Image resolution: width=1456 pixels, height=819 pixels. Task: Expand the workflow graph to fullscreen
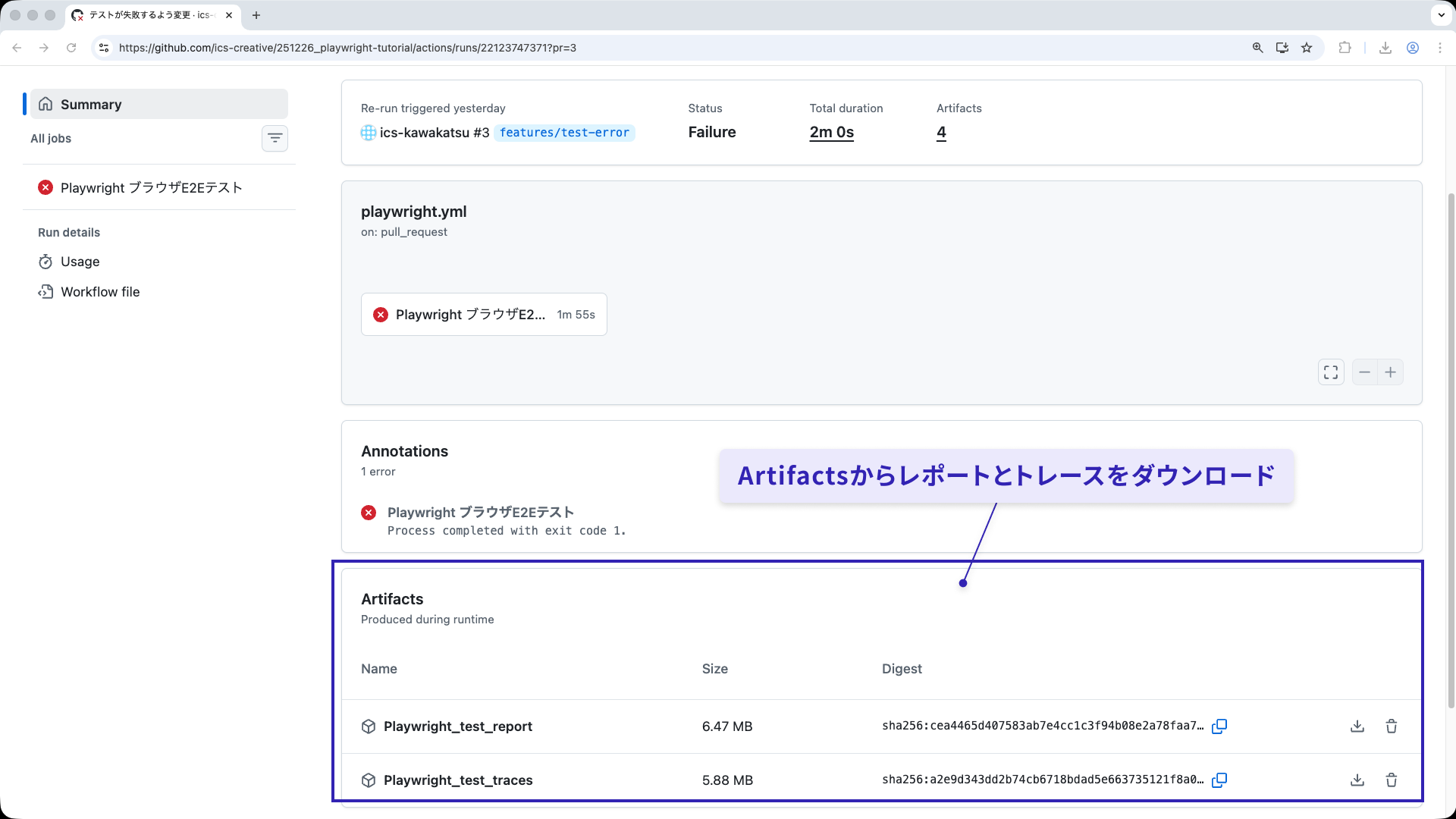tap(1331, 372)
